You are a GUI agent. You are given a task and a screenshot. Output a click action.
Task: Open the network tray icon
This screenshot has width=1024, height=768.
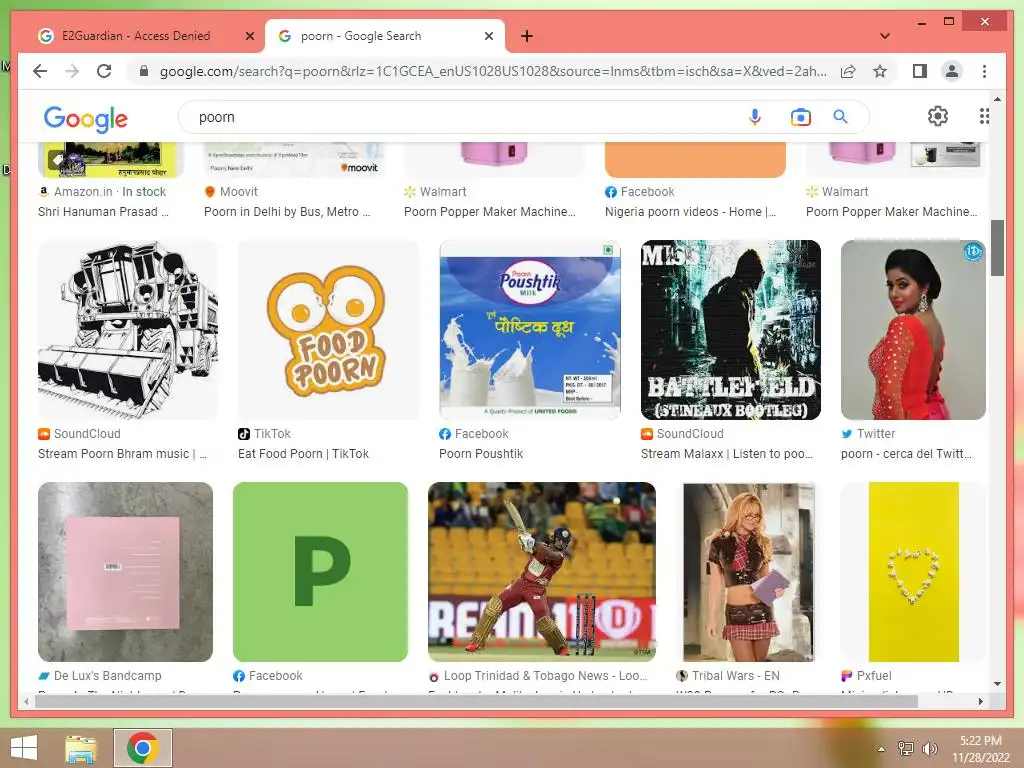pos(905,749)
